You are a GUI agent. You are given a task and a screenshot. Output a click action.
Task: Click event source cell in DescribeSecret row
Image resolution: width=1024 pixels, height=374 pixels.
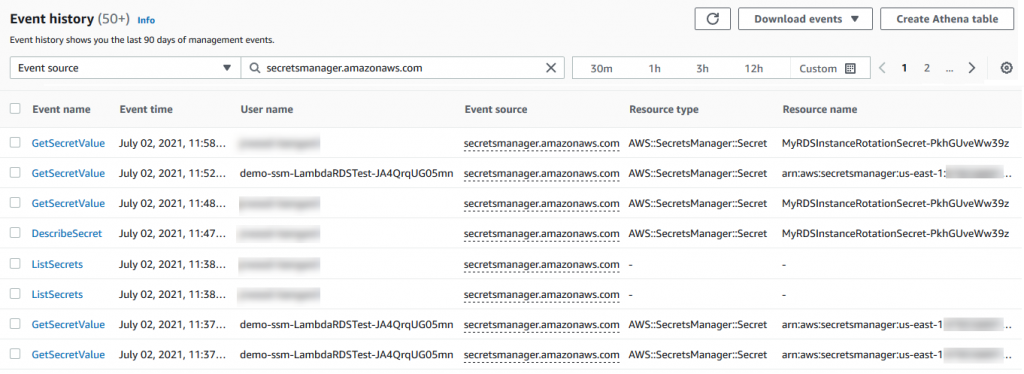click(541, 233)
